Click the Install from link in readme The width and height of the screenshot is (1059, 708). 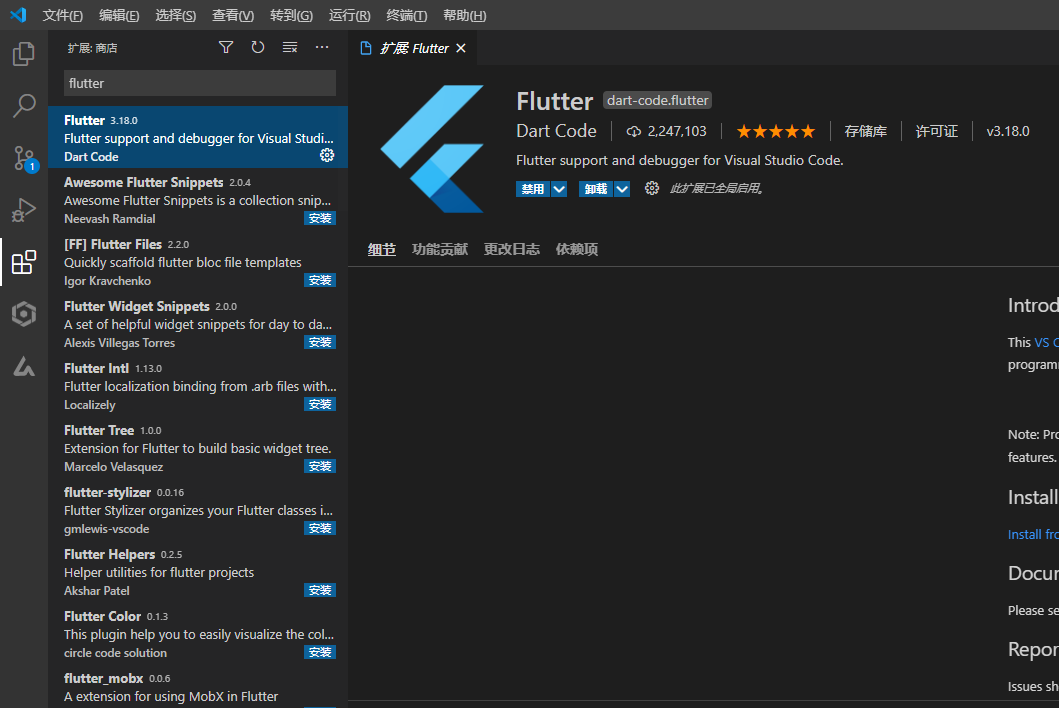[1033, 534]
